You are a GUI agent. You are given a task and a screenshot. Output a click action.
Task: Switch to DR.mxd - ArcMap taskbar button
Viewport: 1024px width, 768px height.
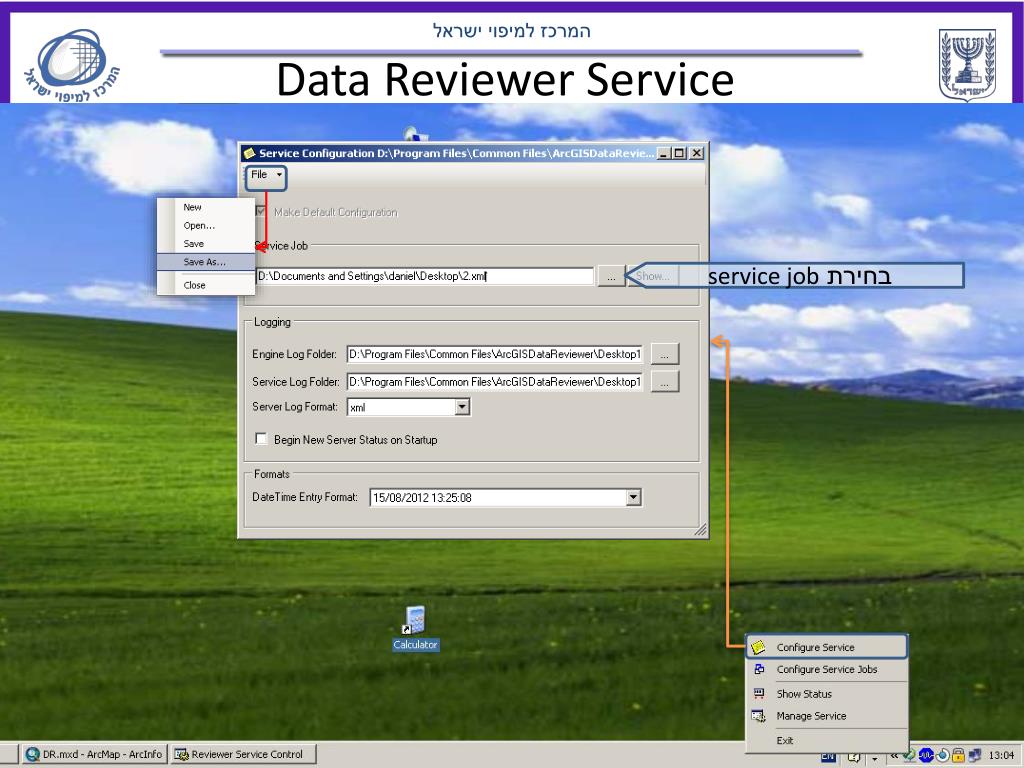pos(94,754)
